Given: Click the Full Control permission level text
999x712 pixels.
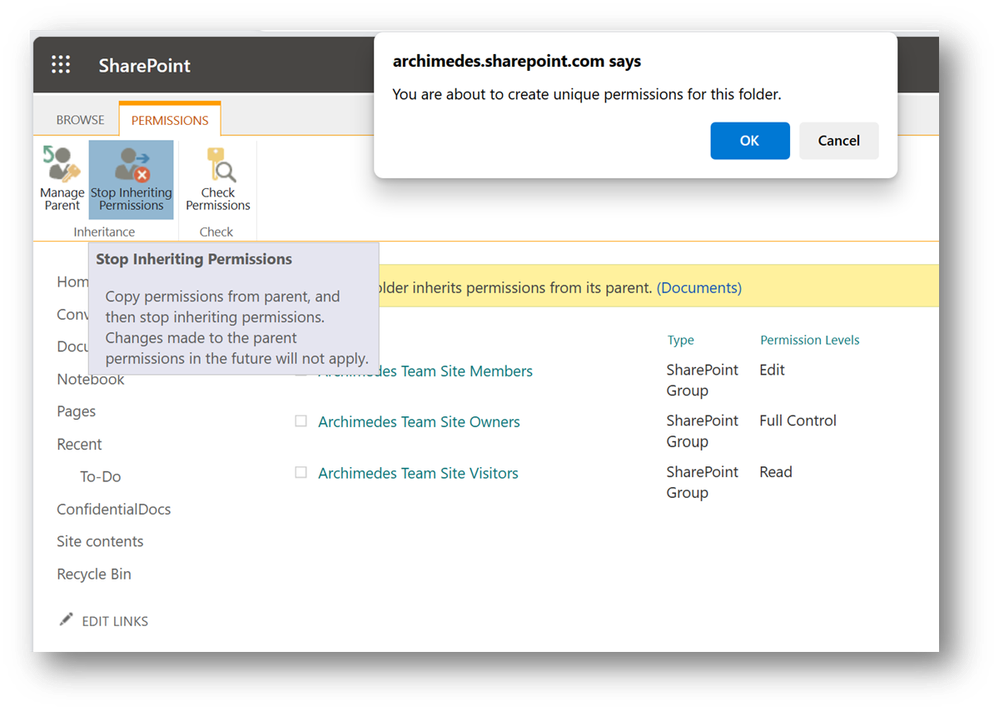Looking at the screenshot, I should [798, 421].
